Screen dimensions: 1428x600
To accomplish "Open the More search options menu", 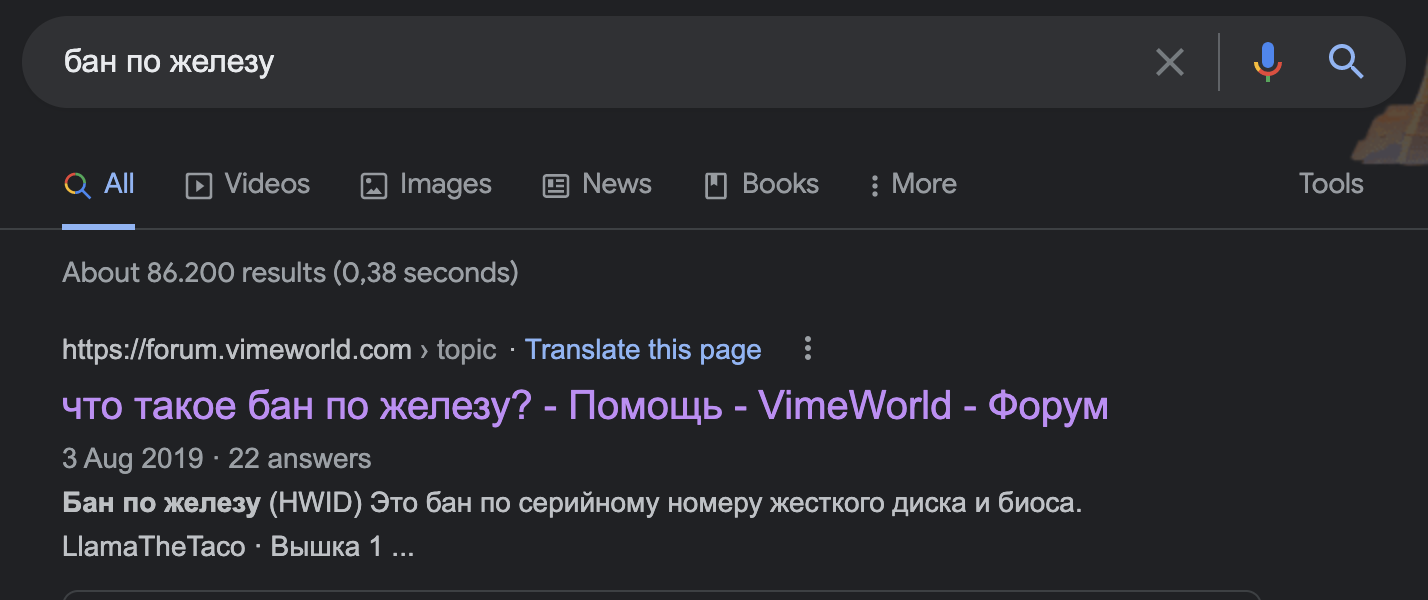I will 911,184.
